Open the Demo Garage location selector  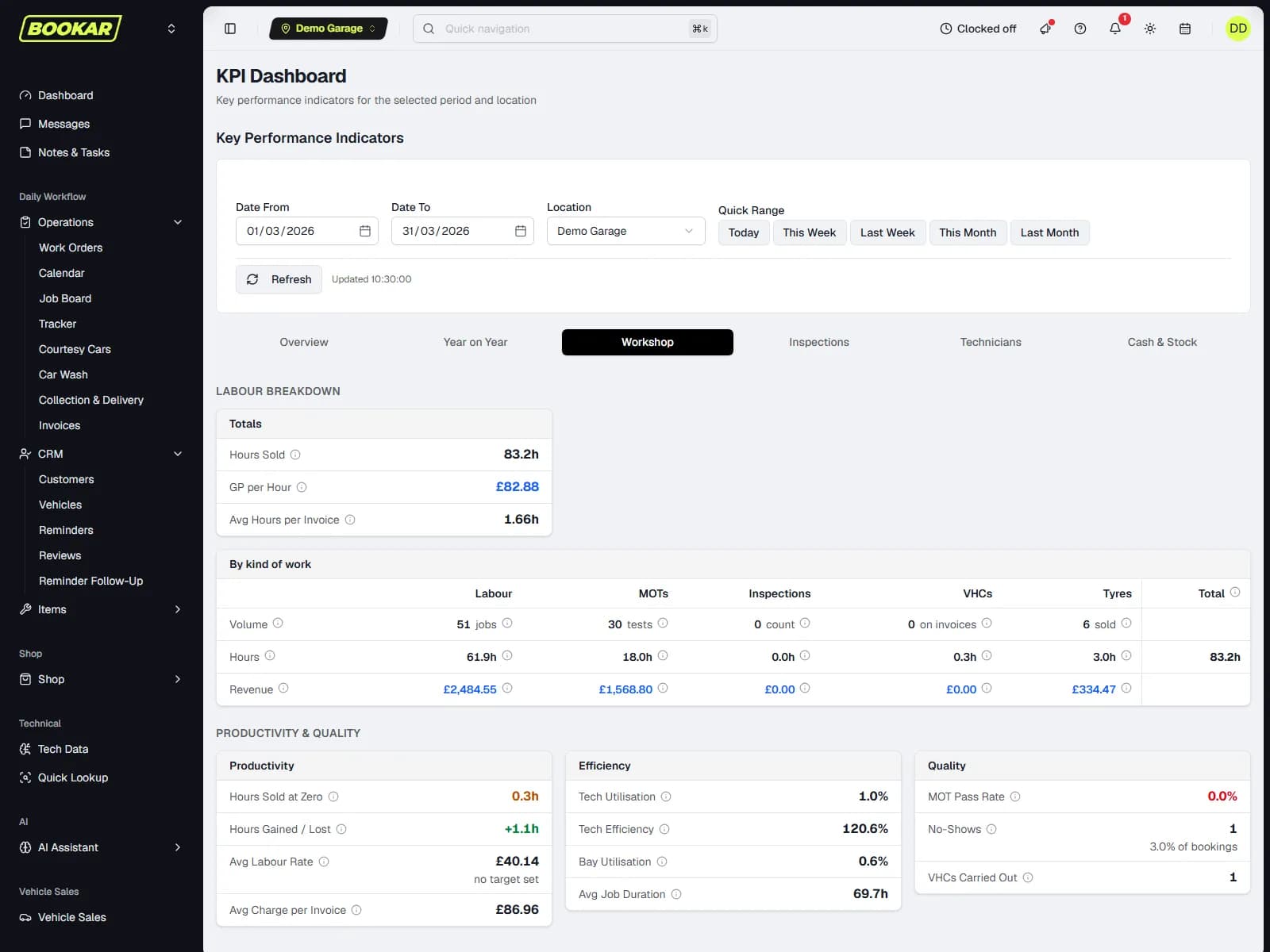[329, 29]
